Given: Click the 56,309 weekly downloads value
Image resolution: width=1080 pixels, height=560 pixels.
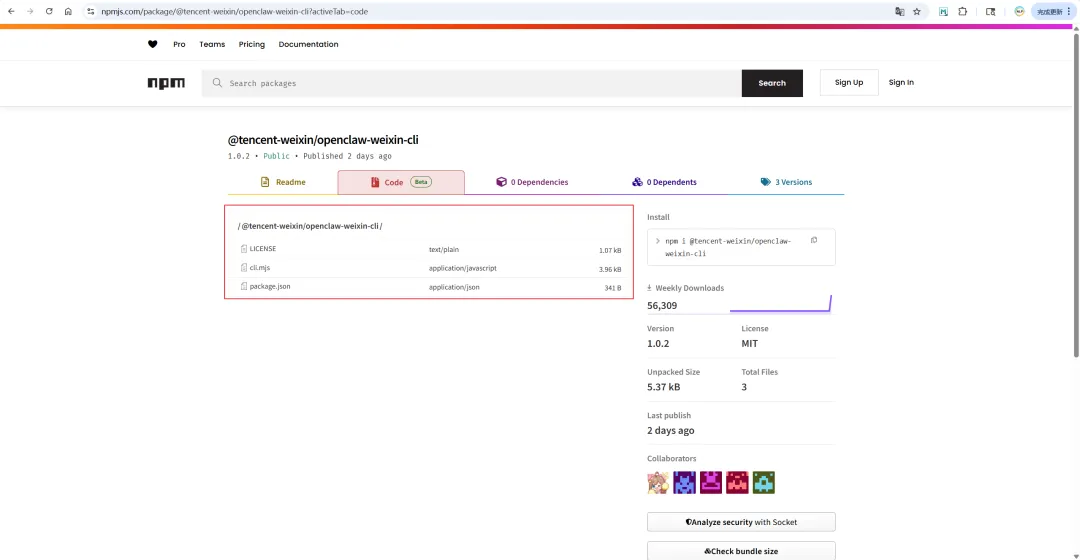Looking at the screenshot, I should pos(662,305).
